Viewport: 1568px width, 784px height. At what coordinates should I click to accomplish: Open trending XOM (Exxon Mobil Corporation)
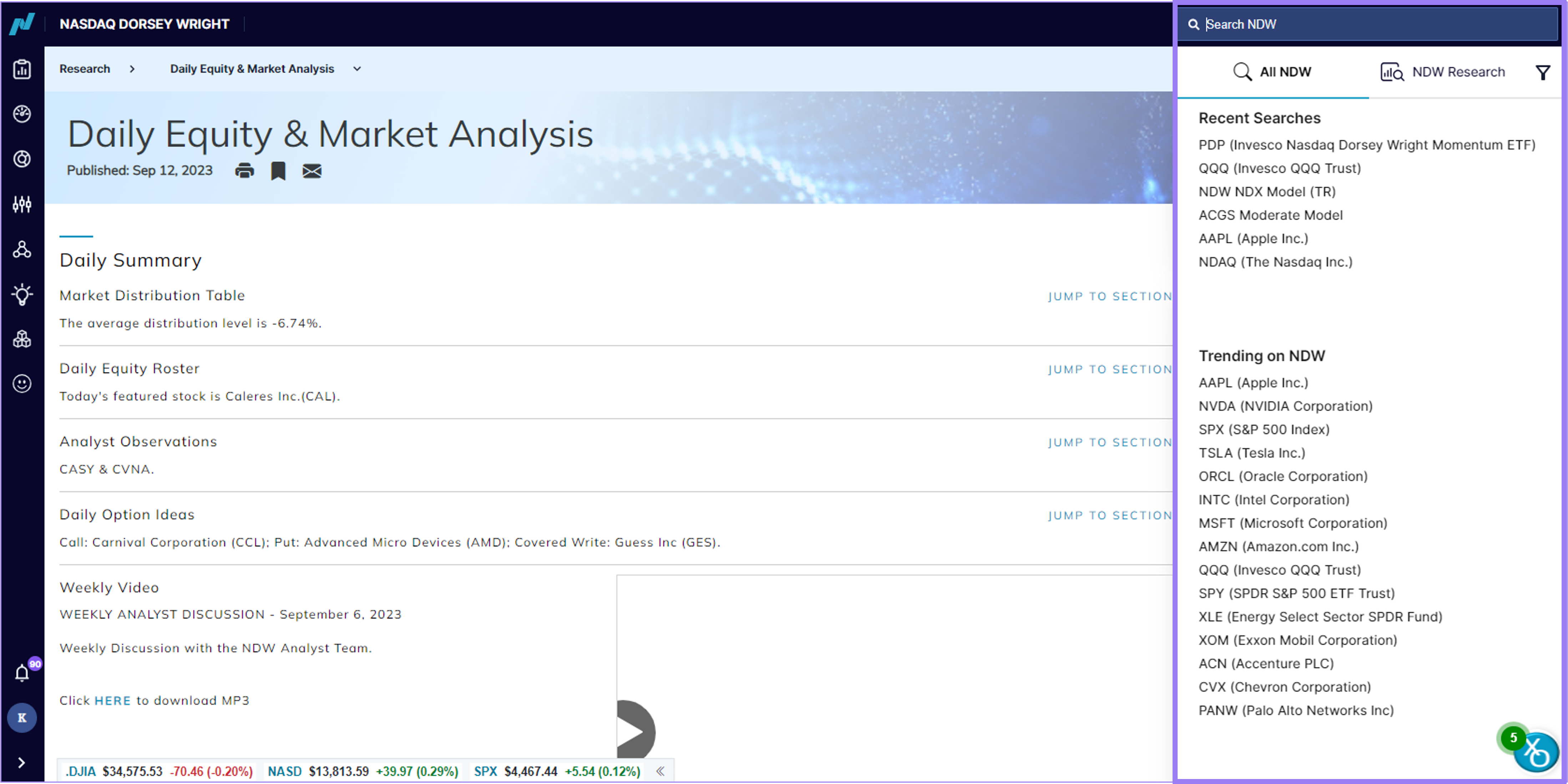1298,640
